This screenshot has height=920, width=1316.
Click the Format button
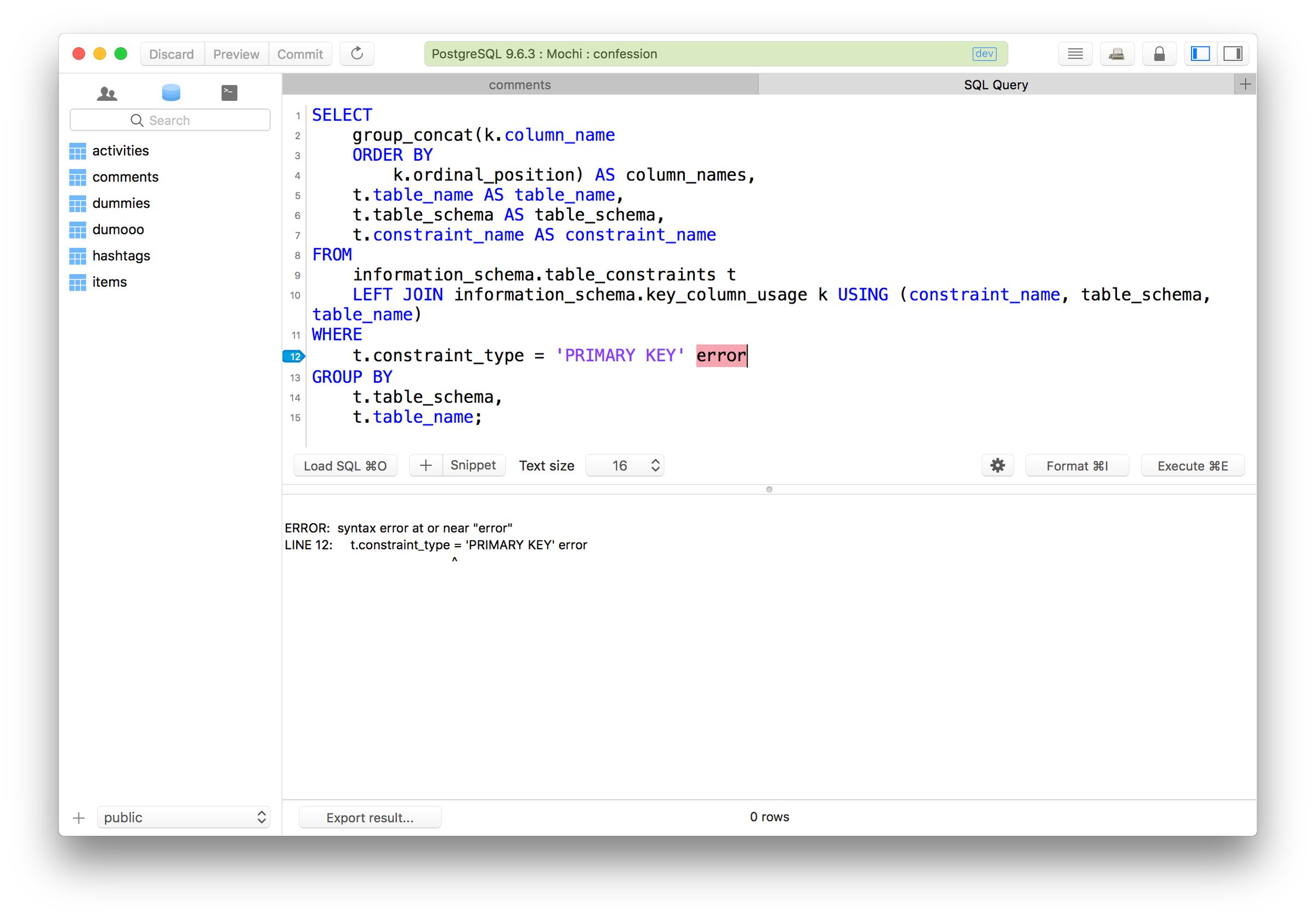pos(1077,465)
